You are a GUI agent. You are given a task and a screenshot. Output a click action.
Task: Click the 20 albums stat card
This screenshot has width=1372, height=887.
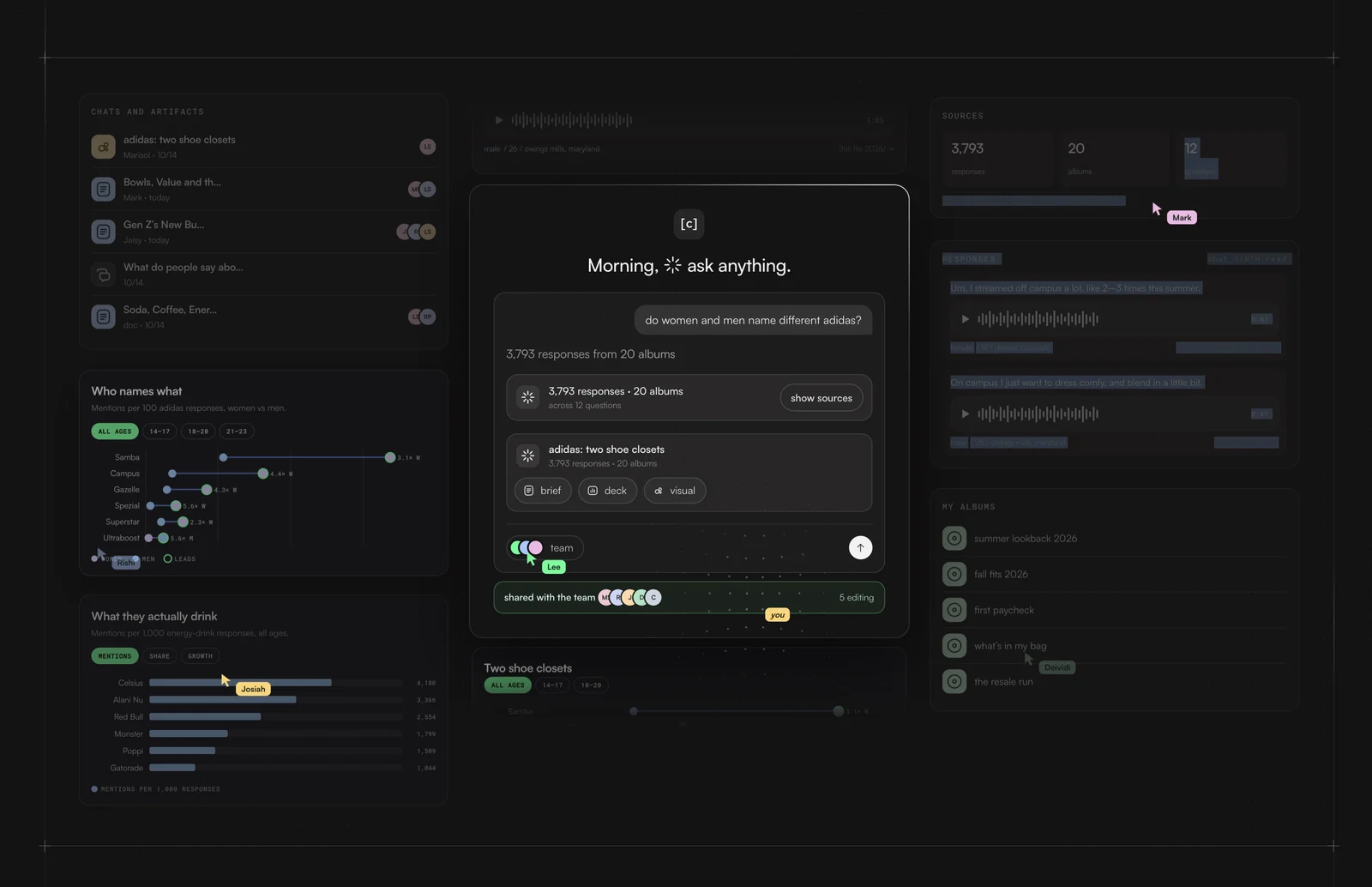coord(1113,159)
